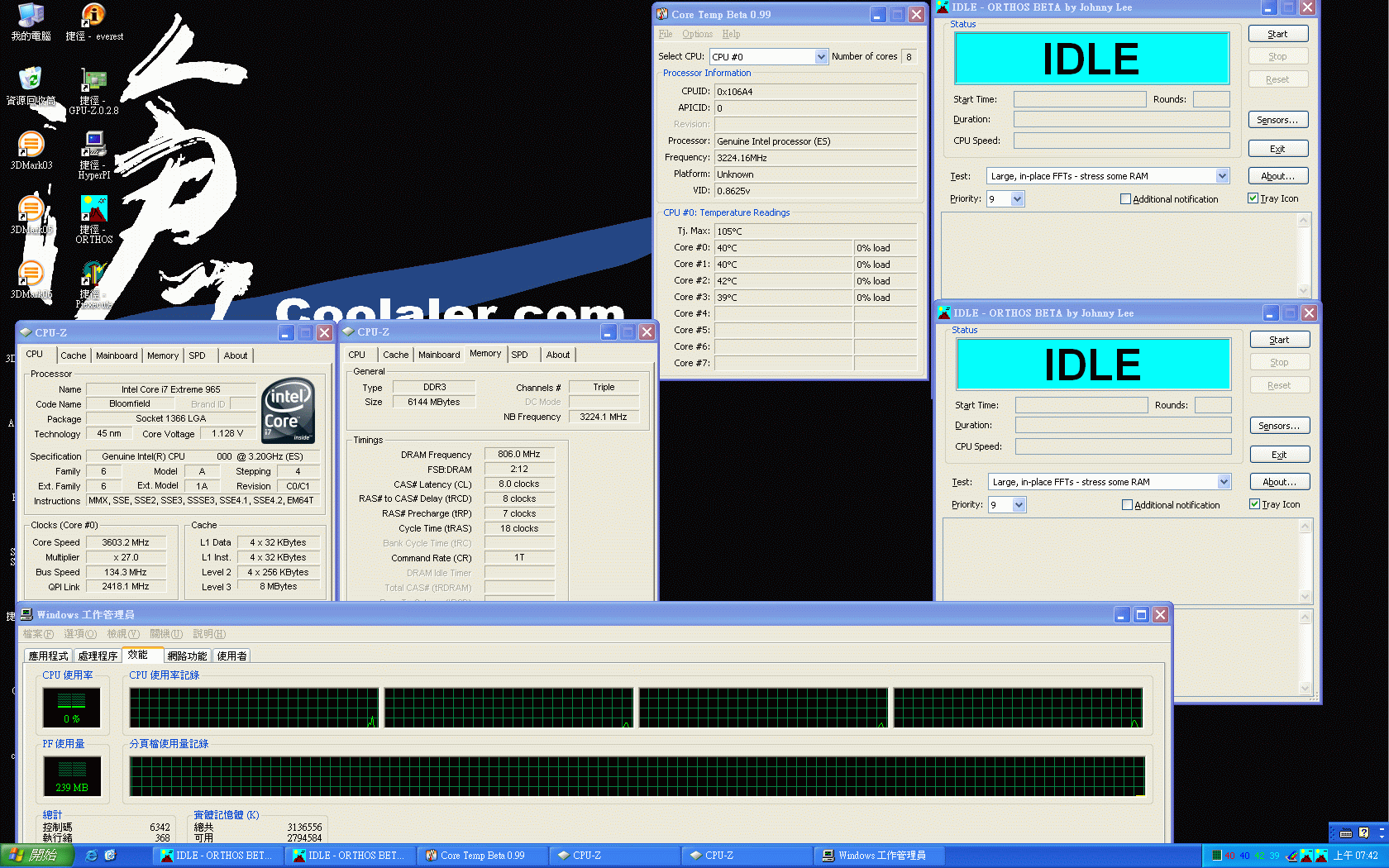Open the 3DMark05 desktop icon

tap(31, 208)
